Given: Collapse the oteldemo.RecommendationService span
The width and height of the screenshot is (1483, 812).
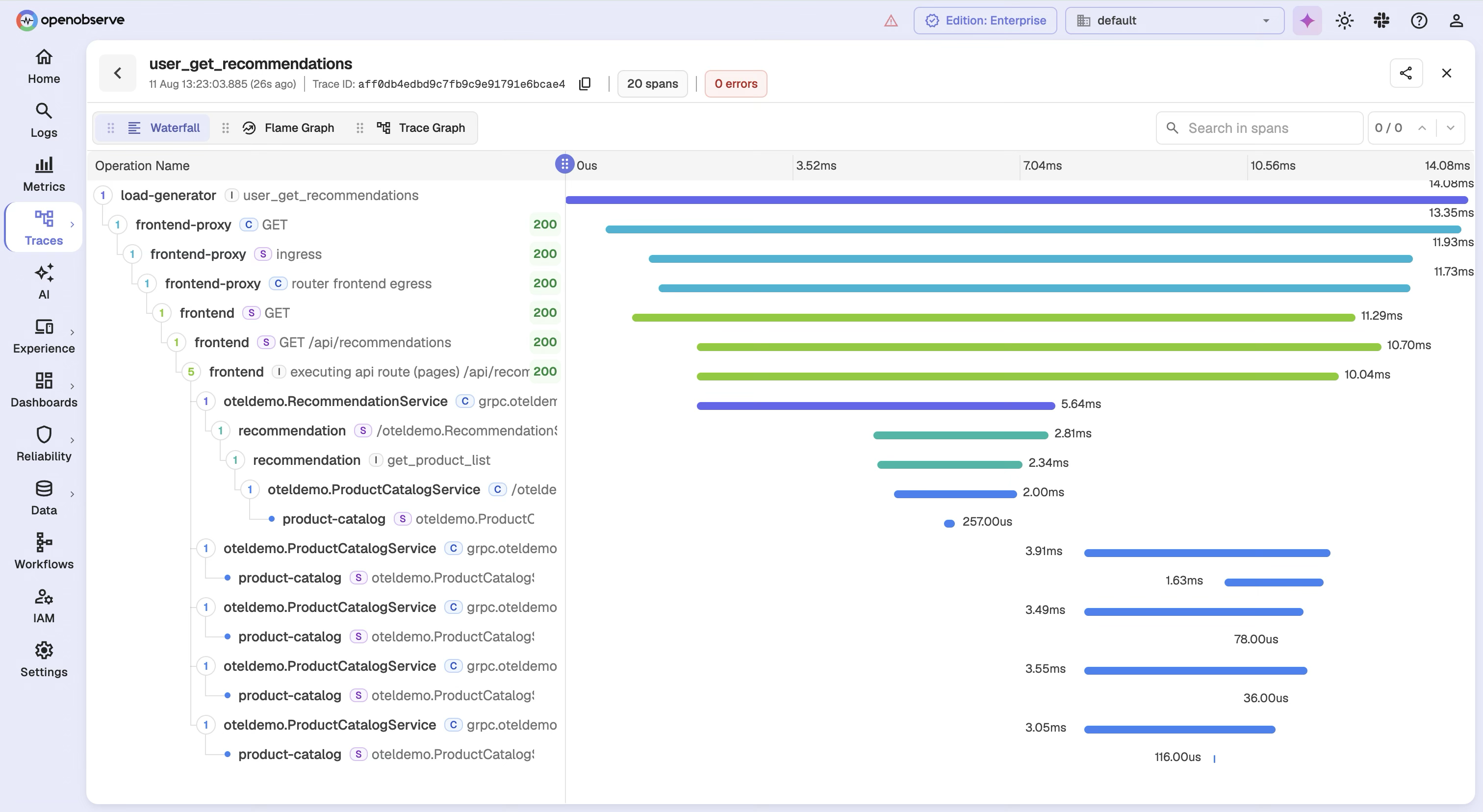Looking at the screenshot, I should click(x=205, y=402).
